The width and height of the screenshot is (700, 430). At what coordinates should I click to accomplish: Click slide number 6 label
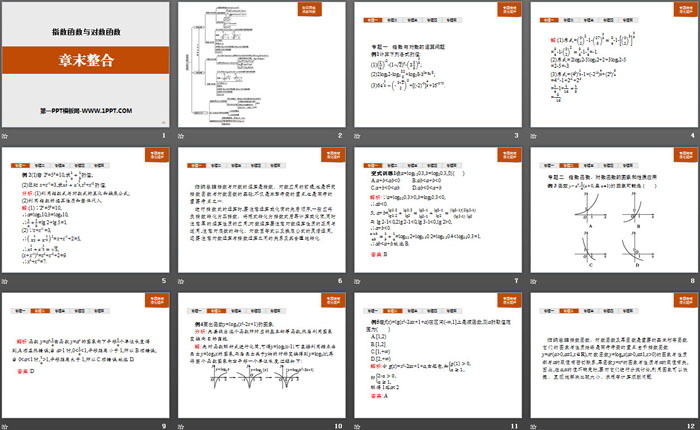pos(340,280)
